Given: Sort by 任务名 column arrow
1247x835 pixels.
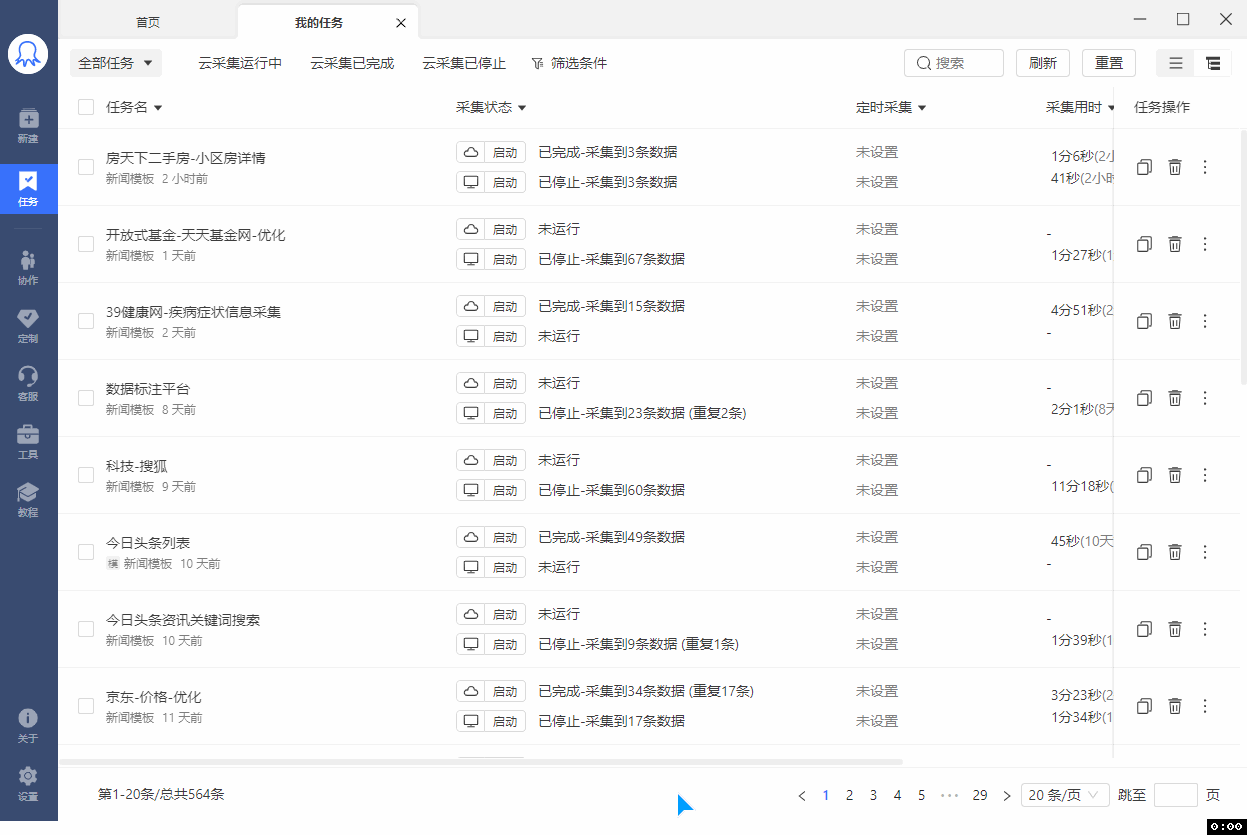Looking at the screenshot, I should click(x=157, y=108).
